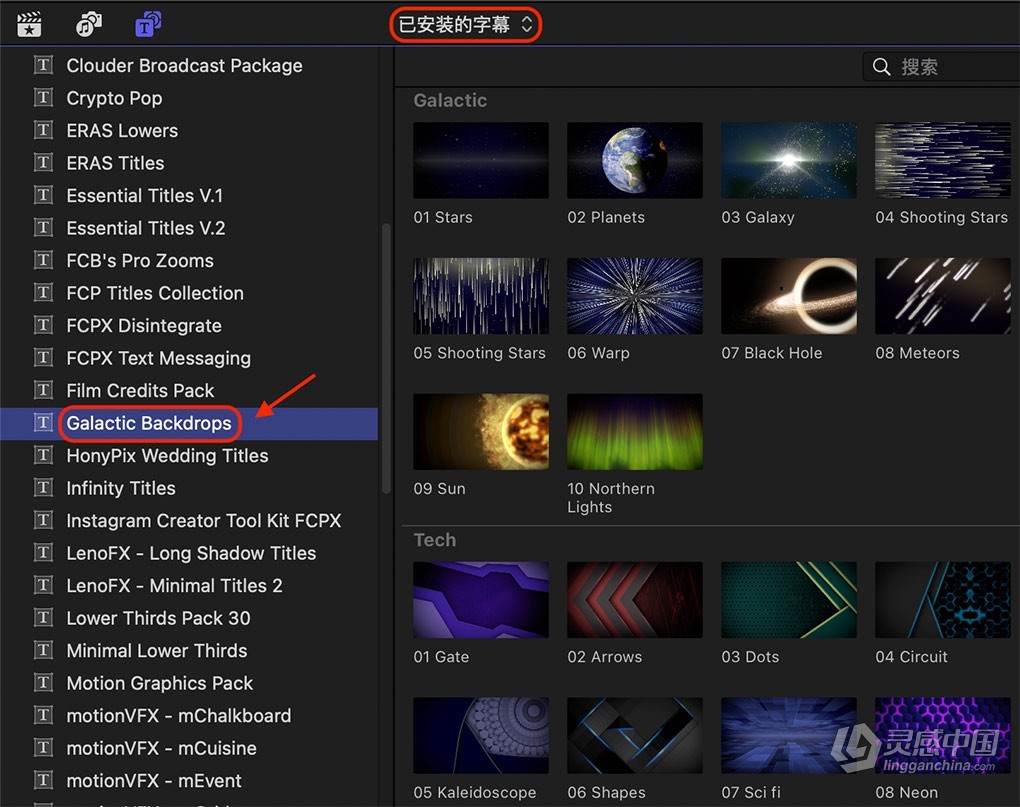Click the icon beside Instagram Creator Tool Kit
This screenshot has width=1020, height=807.
click(x=43, y=520)
